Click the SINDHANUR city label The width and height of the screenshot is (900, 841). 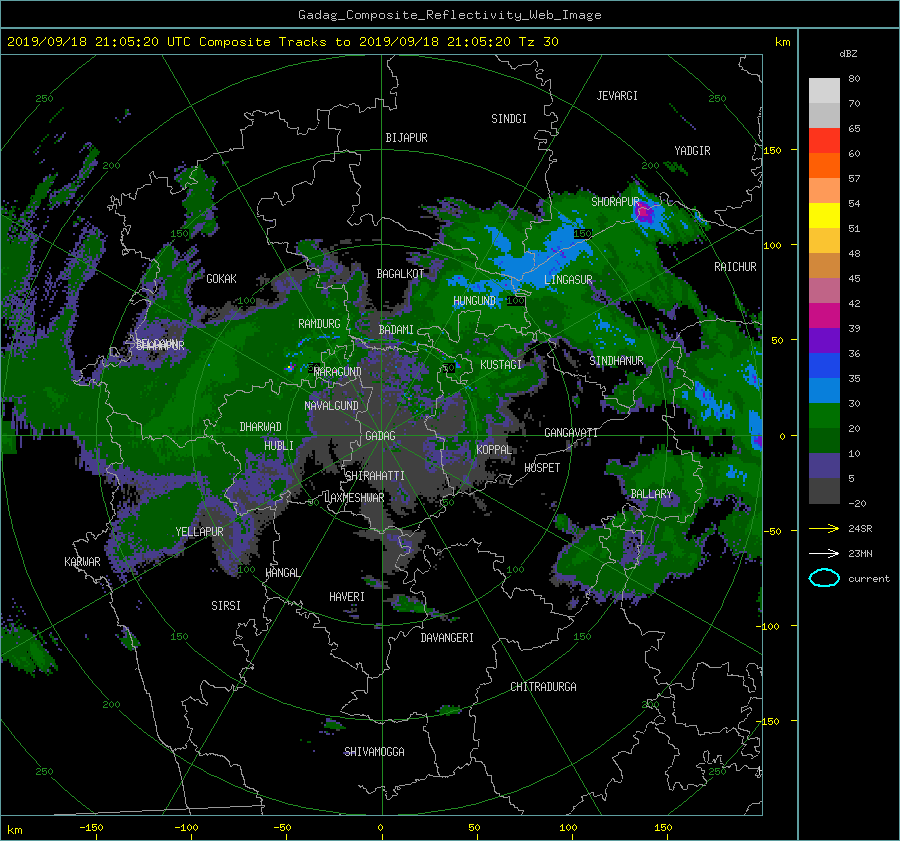616,361
